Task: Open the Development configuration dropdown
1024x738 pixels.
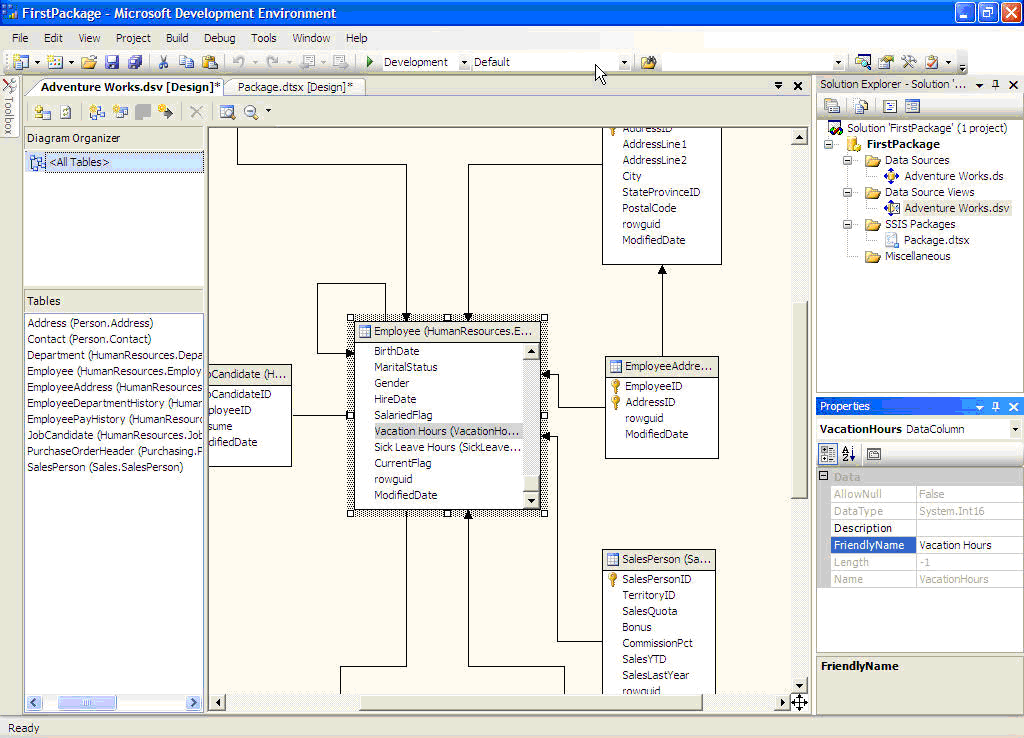Action: point(464,62)
